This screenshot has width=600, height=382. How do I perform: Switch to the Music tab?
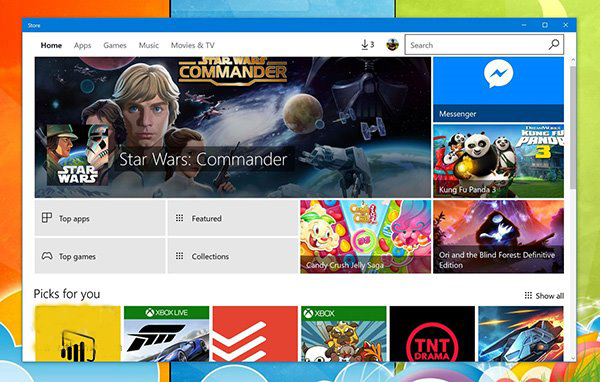(148, 45)
